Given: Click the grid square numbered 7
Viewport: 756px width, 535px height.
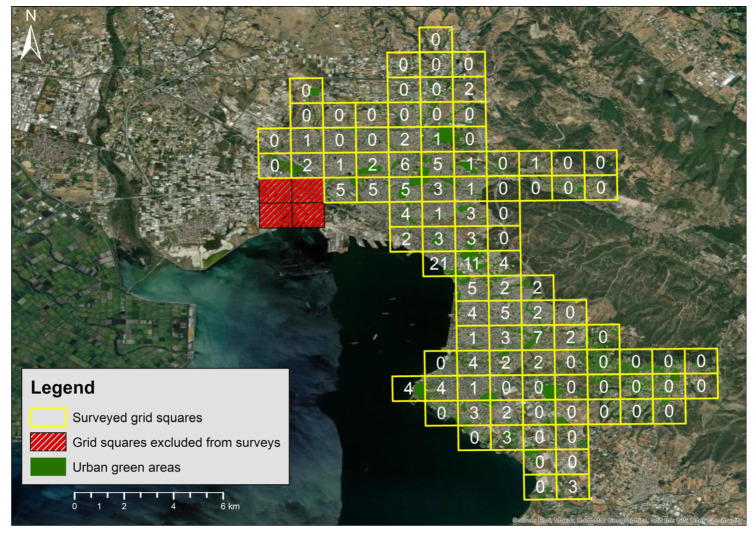Looking at the screenshot, I should point(538,337).
